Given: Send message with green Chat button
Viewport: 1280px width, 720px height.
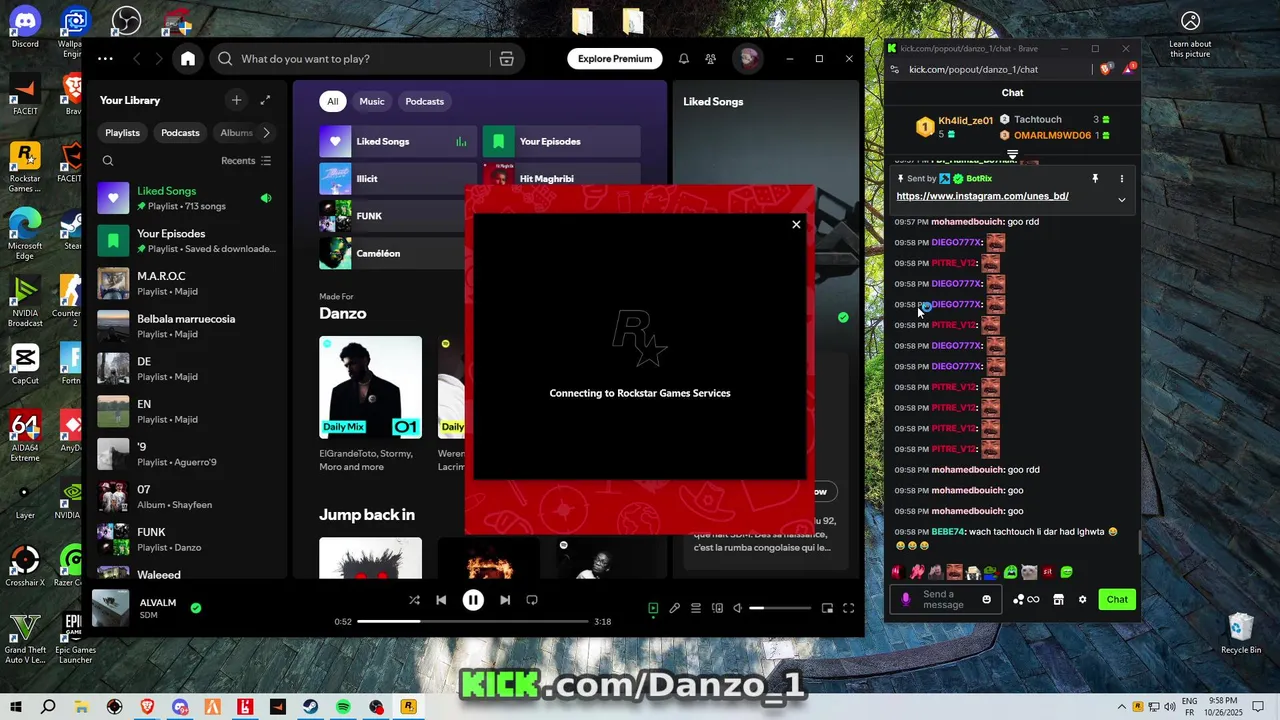Looking at the screenshot, I should click(x=1117, y=599).
